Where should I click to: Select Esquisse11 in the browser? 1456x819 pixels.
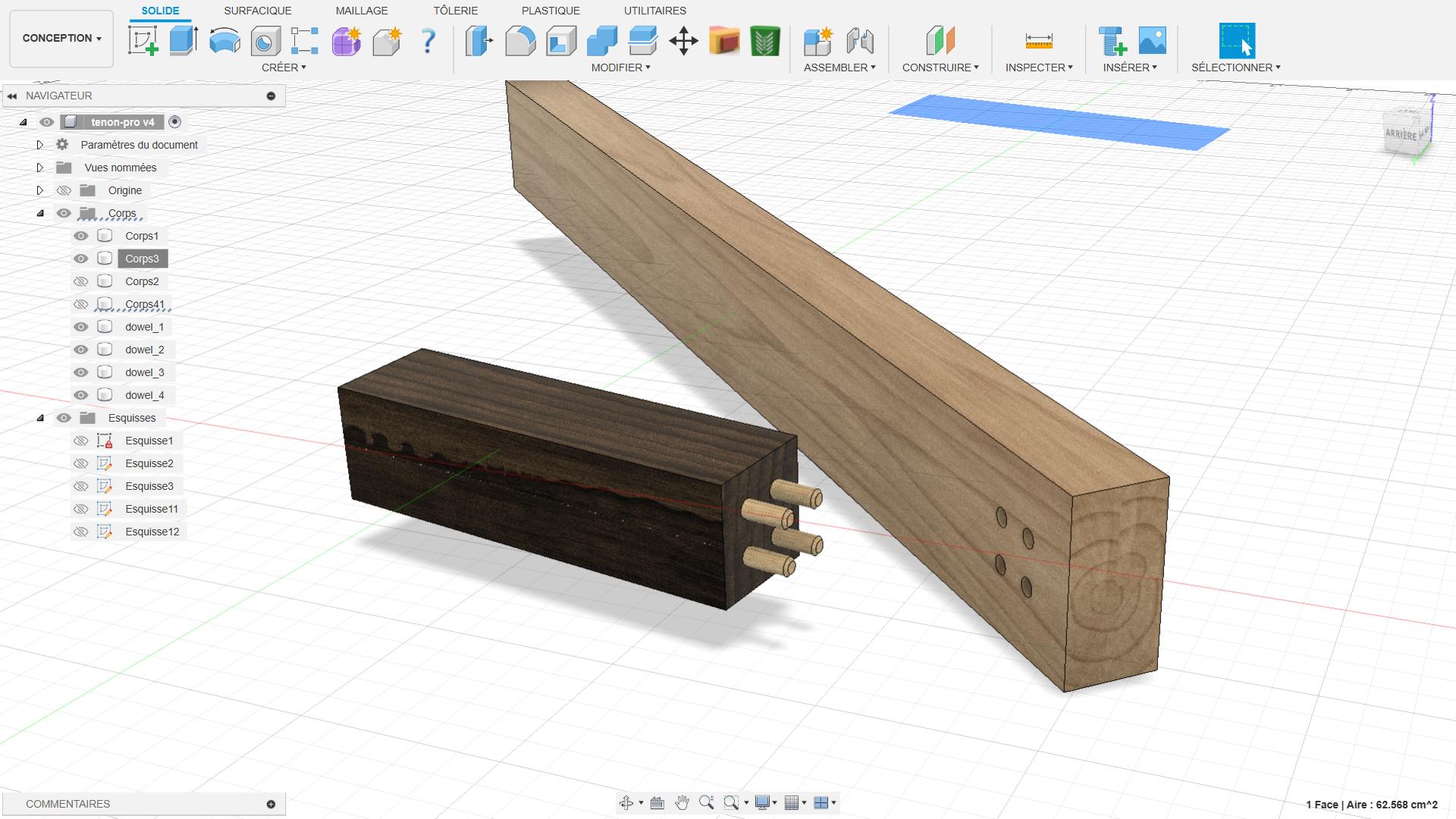coord(152,509)
